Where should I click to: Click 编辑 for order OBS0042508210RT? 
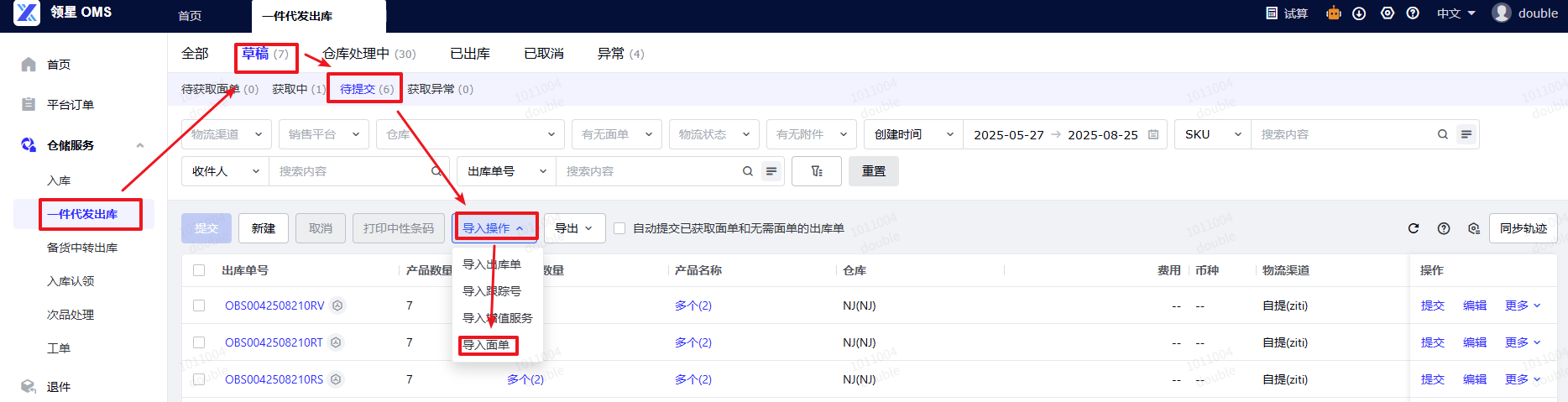pyautogui.click(x=1475, y=342)
